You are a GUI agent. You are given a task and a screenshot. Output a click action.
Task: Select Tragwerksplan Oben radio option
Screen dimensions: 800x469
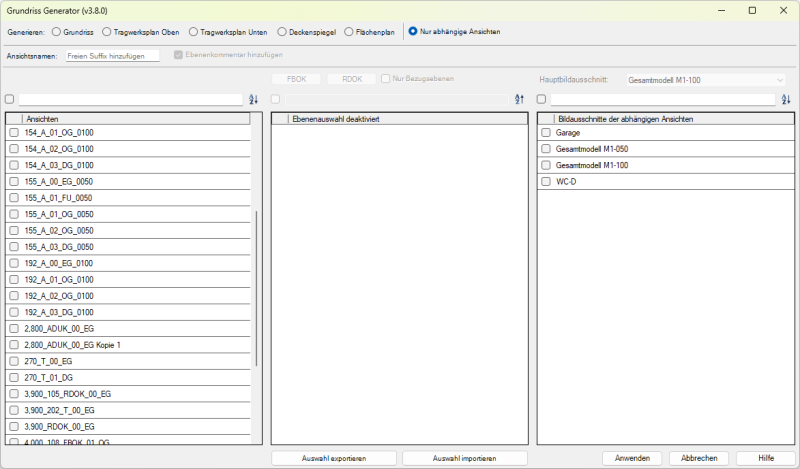pos(106,32)
